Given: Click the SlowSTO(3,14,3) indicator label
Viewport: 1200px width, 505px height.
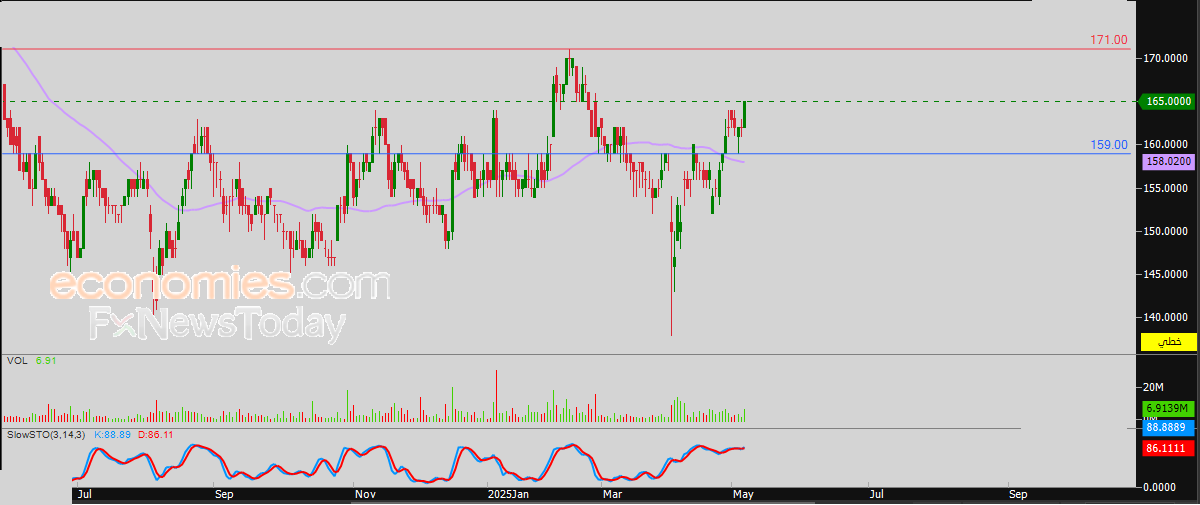Looking at the screenshot, I should 46,435.
